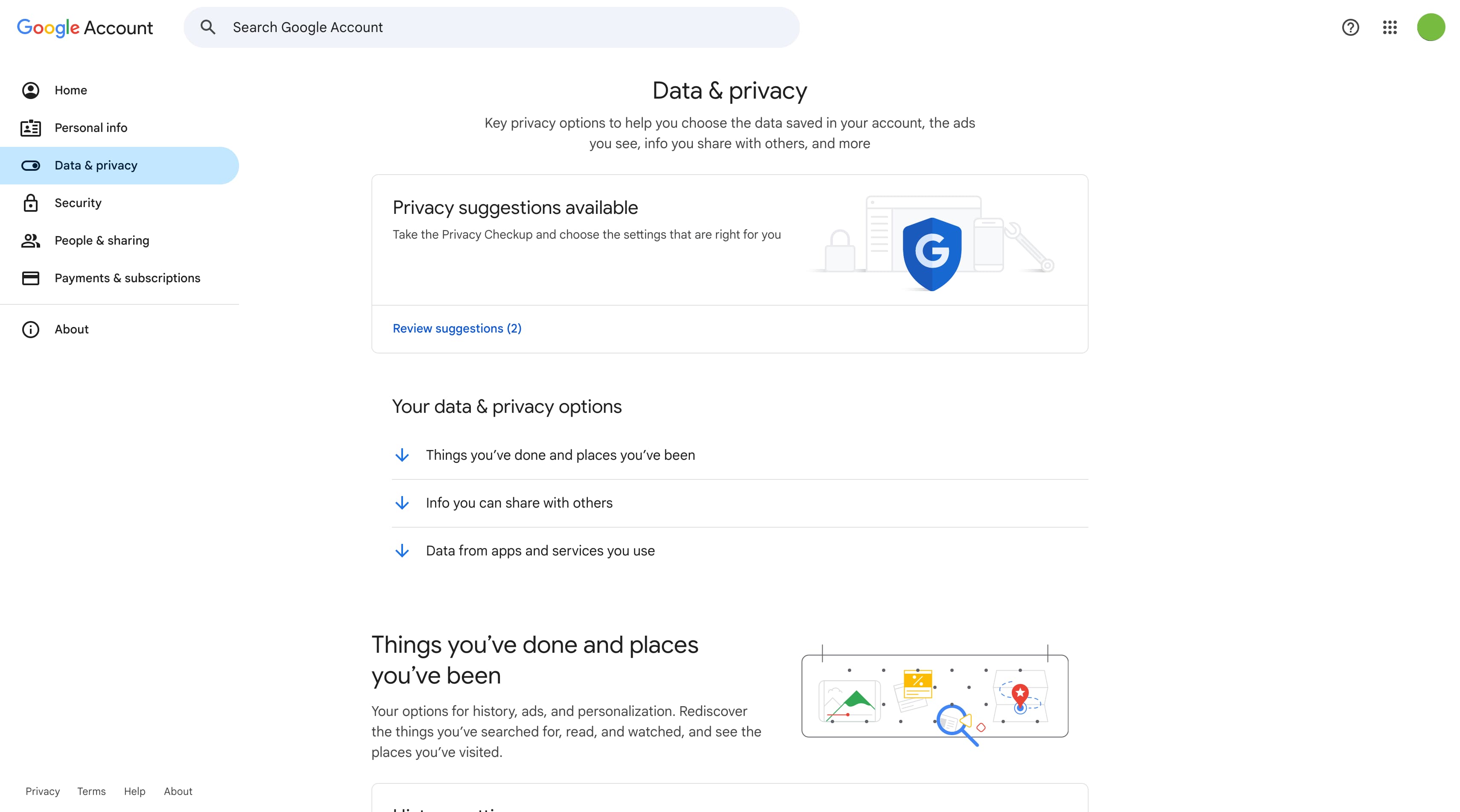Image resolution: width=1460 pixels, height=812 pixels.
Task: Open the Help question mark icon
Action: tap(1350, 27)
